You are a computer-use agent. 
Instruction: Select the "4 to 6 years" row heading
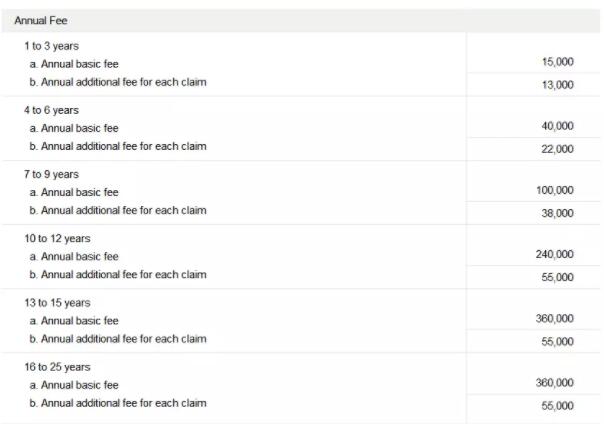click(x=51, y=110)
